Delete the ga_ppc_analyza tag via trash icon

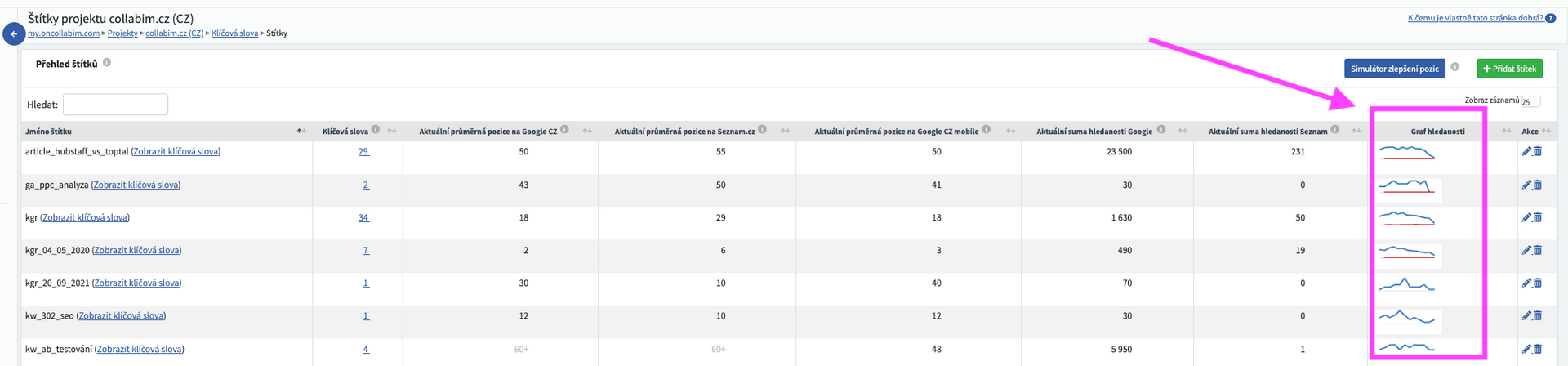[x=1538, y=185]
